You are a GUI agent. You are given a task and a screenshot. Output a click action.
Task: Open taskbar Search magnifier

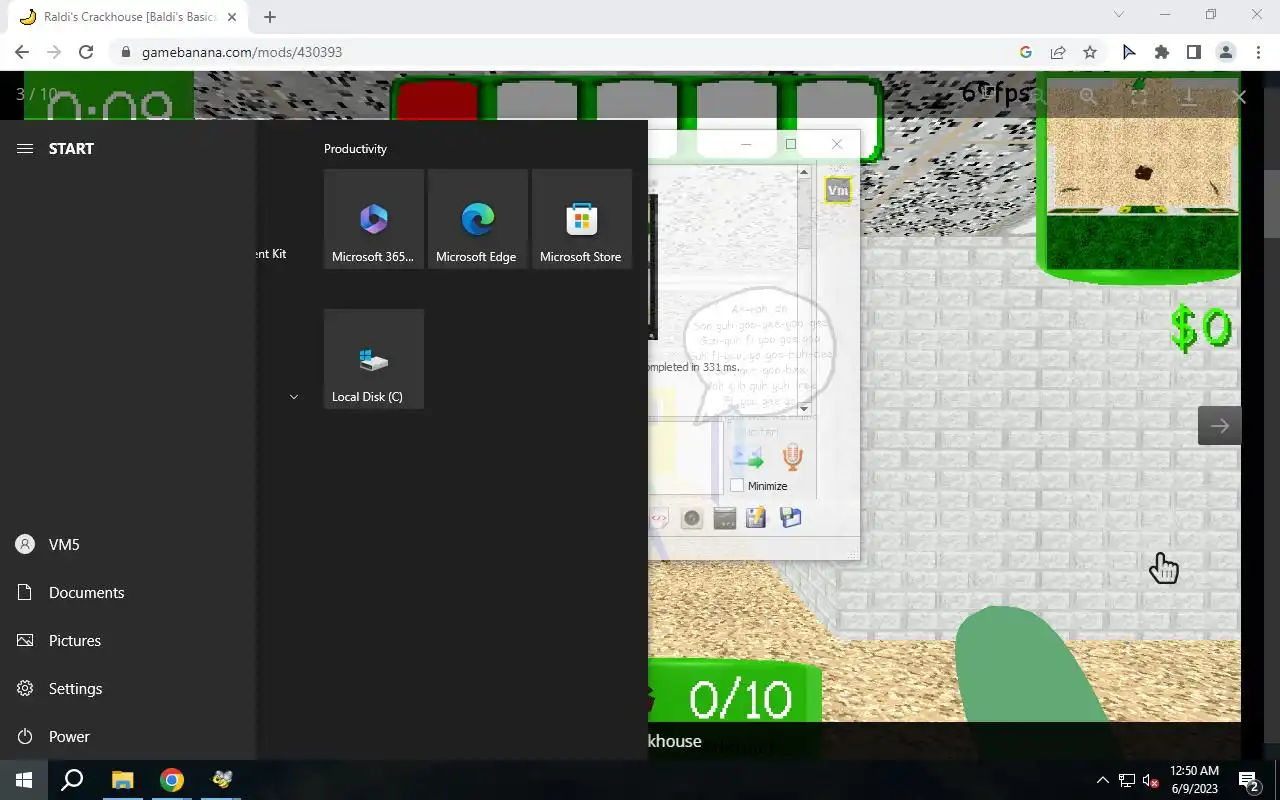tap(72, 780)
